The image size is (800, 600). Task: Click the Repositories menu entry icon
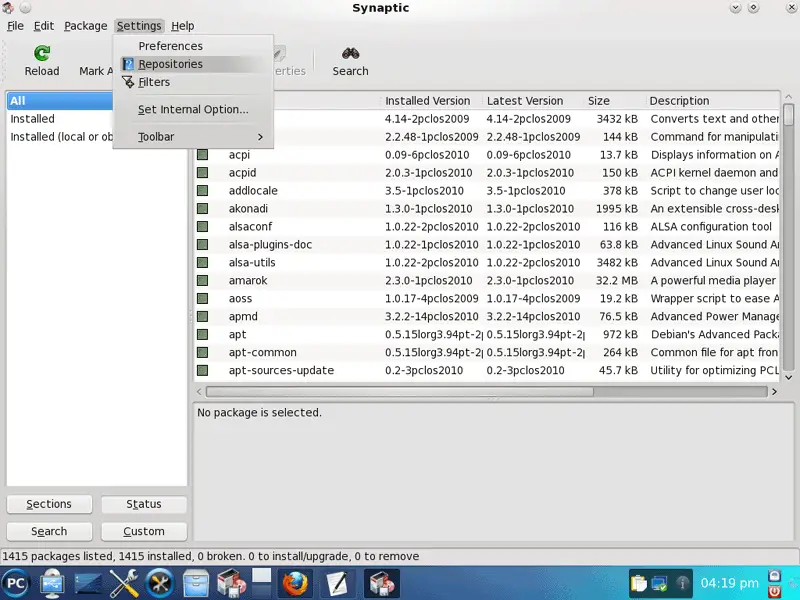128,64
